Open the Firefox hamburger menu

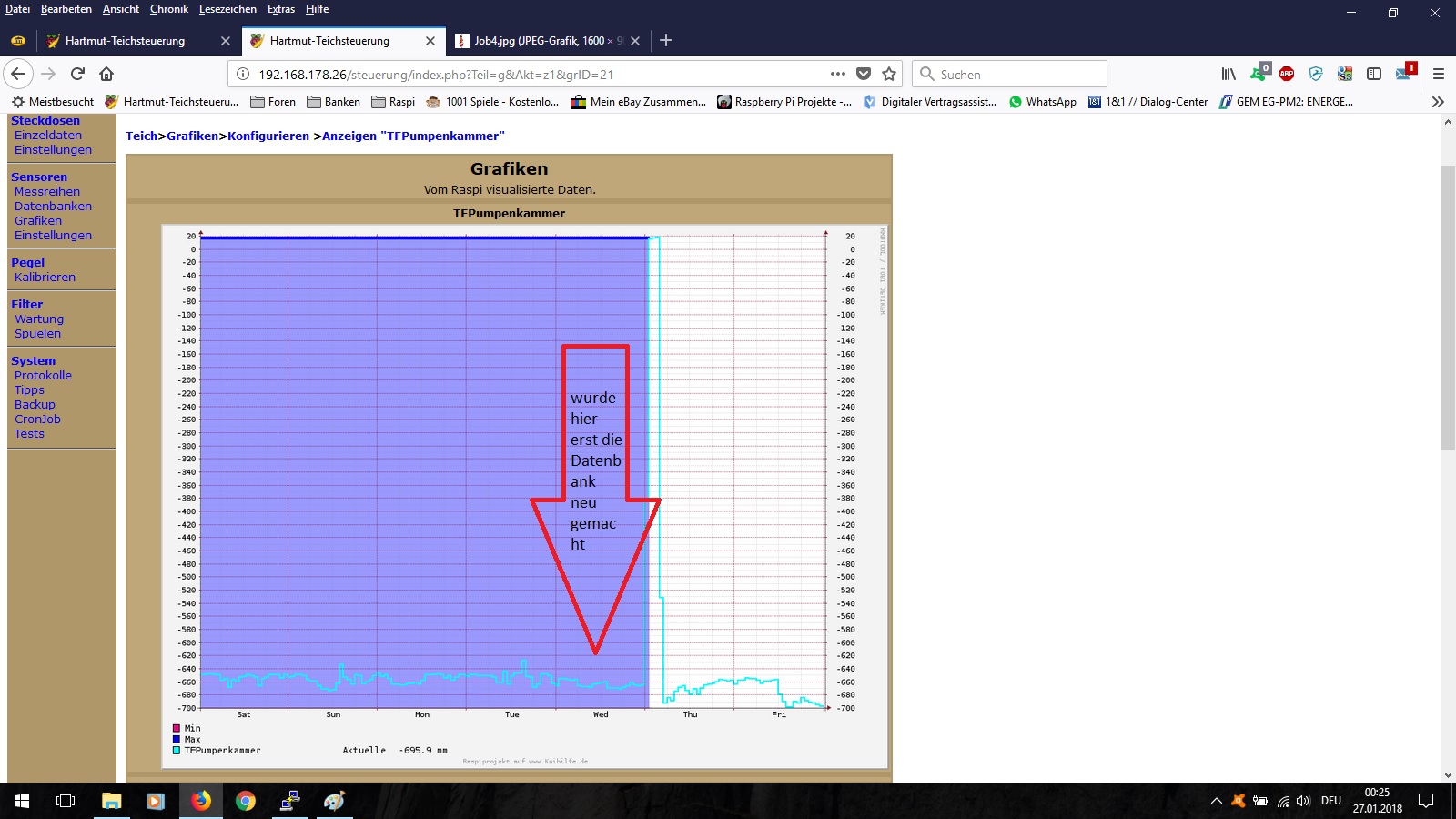(1439, 74)
